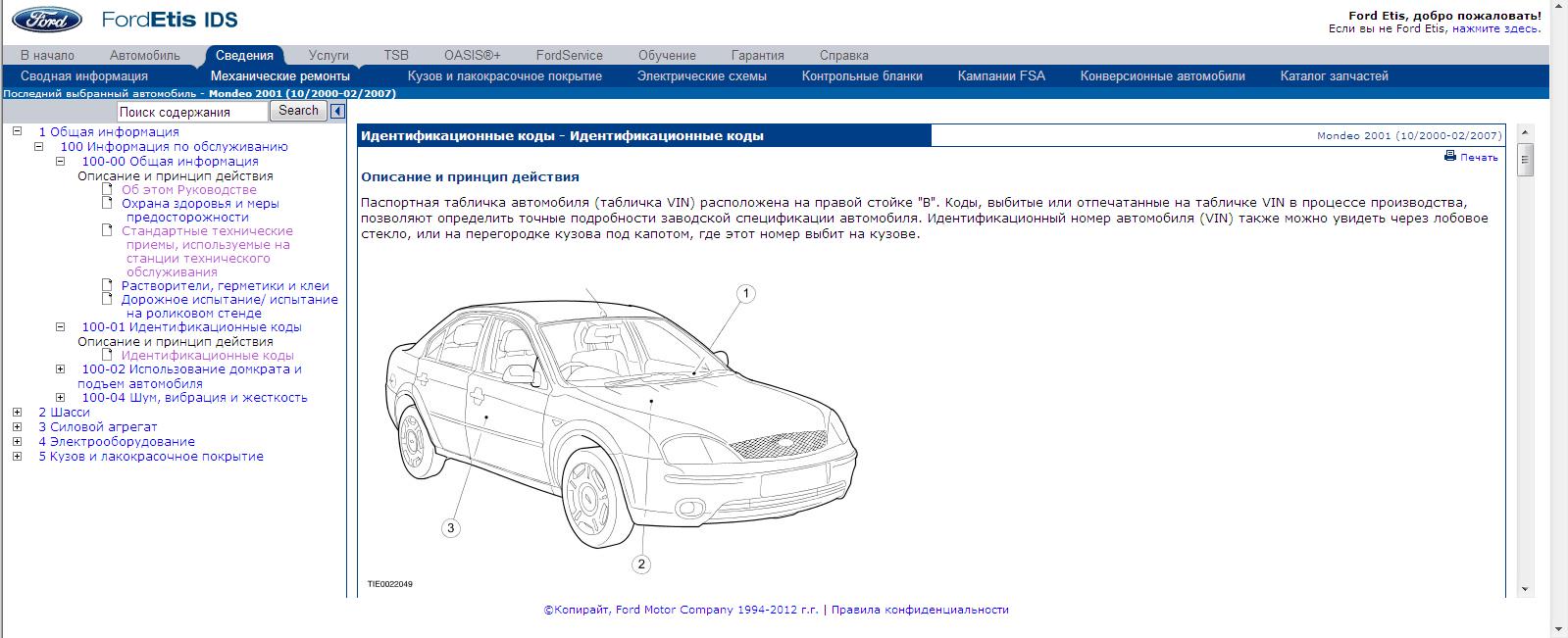The image size is (1568, 638).
Task: Click the content pane scrollbar thumb
Action: (1524, 160)
